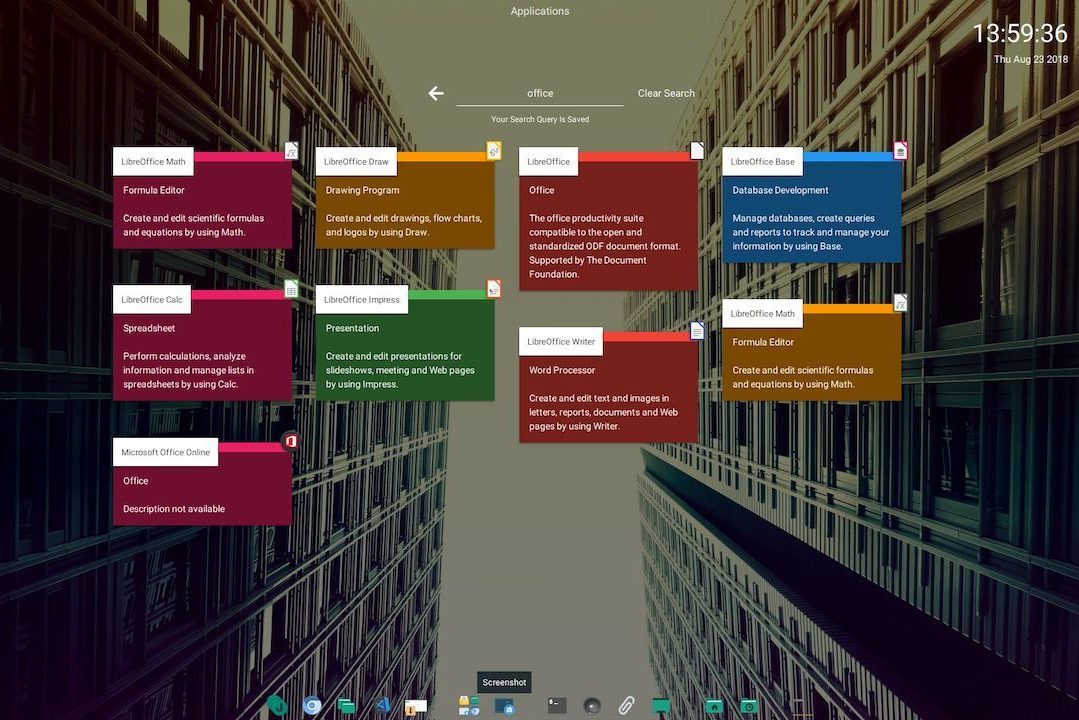Open the clock application from the dock
This screenshot has height=720, width=1079.
point(749,705)
